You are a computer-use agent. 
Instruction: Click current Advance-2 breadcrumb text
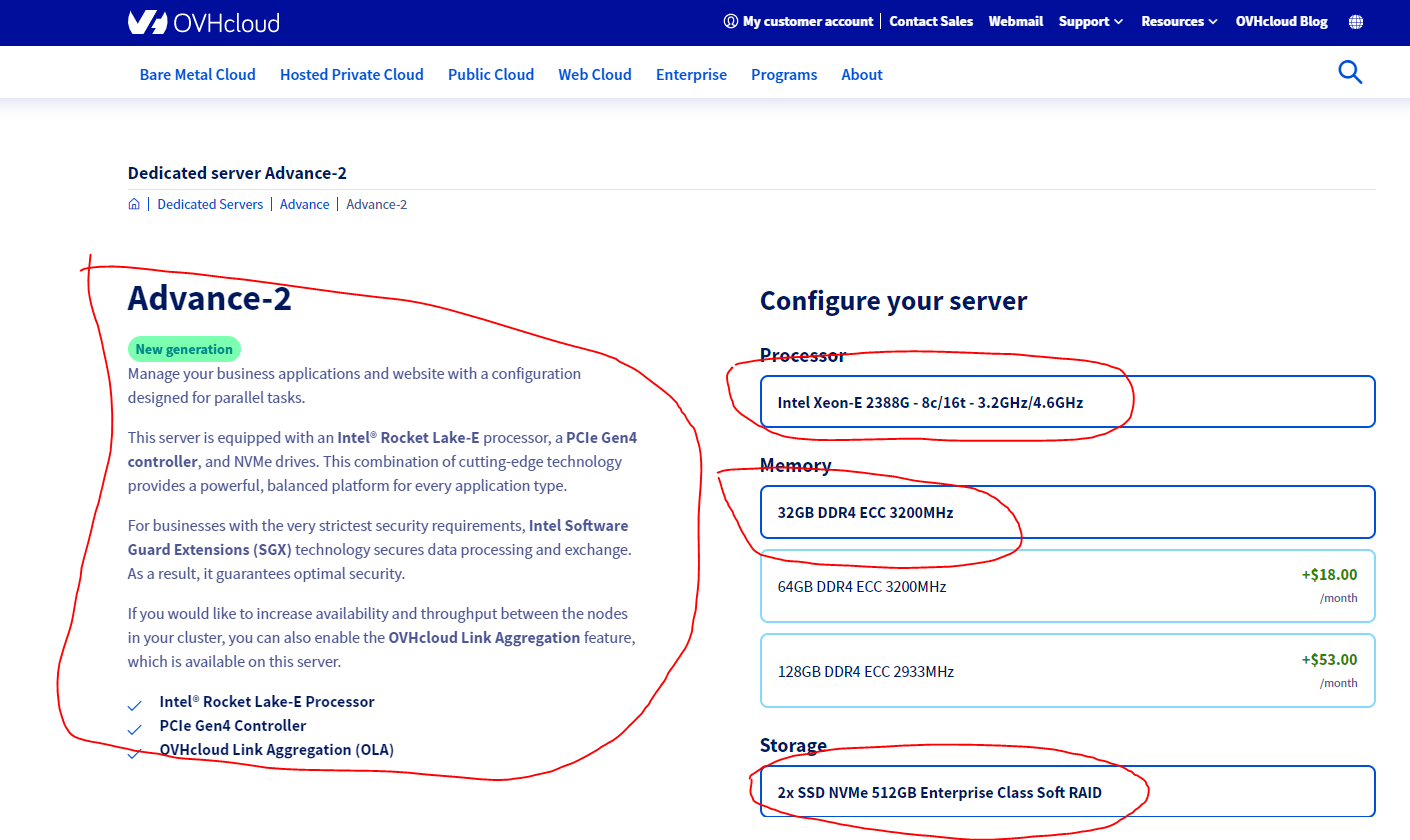pyautogui.click(x=377, y=204)
